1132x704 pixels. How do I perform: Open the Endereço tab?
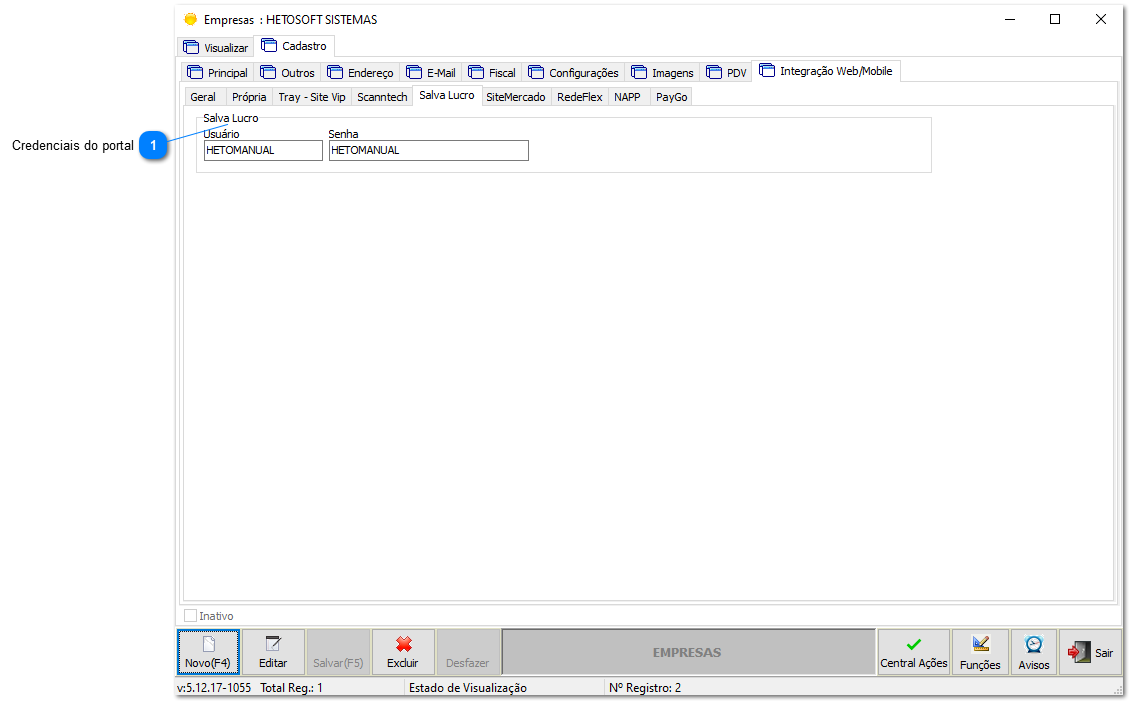point(361,72)
